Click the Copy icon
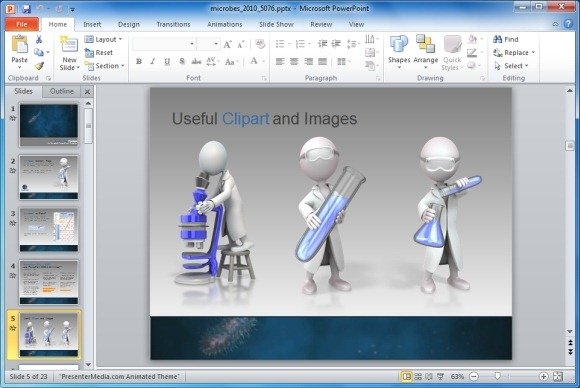This screenshot has height=388, width=580. pyautogui.click(x=39, y=53)
